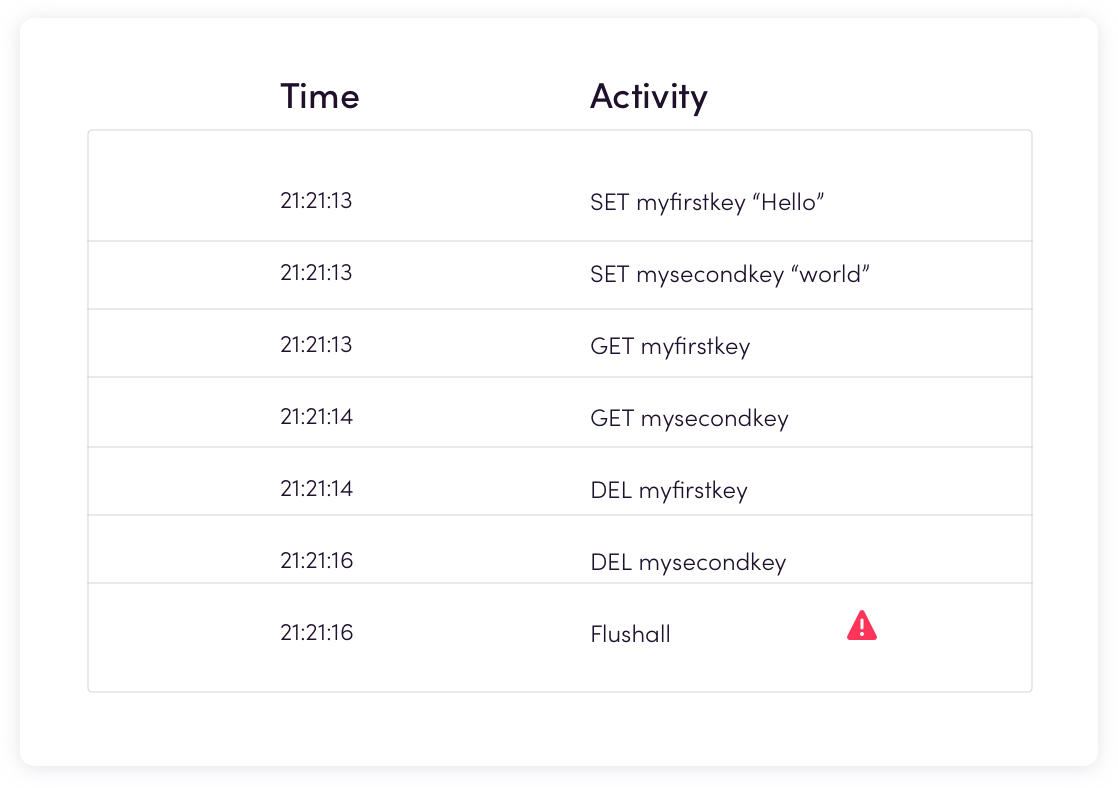This screenshot has height=788, width=1118.
Task: Click the 21:21:16 time beside DEL mysecondkey
Action: (317, 561)
